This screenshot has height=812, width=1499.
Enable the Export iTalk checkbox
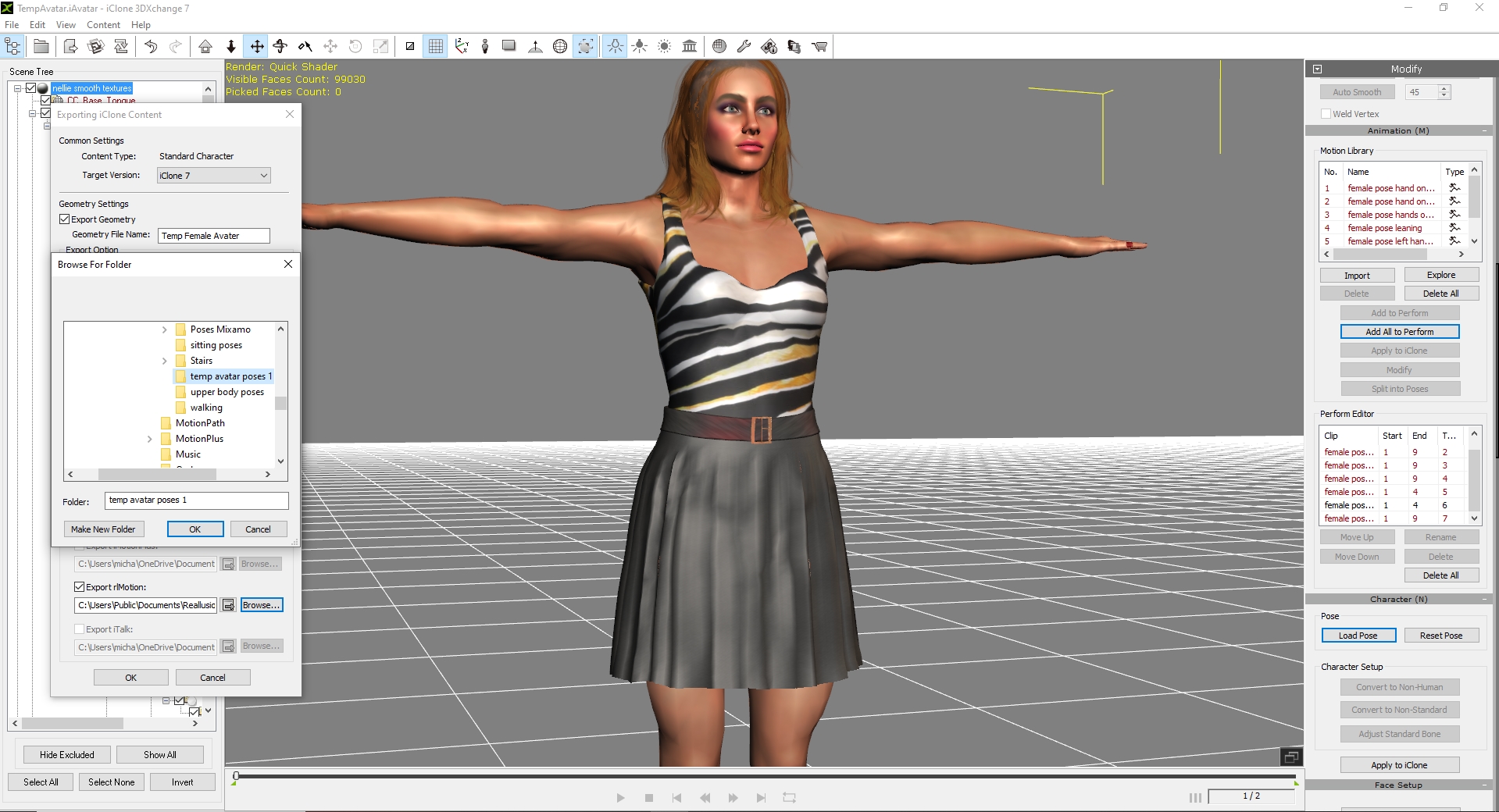(79, 629)
